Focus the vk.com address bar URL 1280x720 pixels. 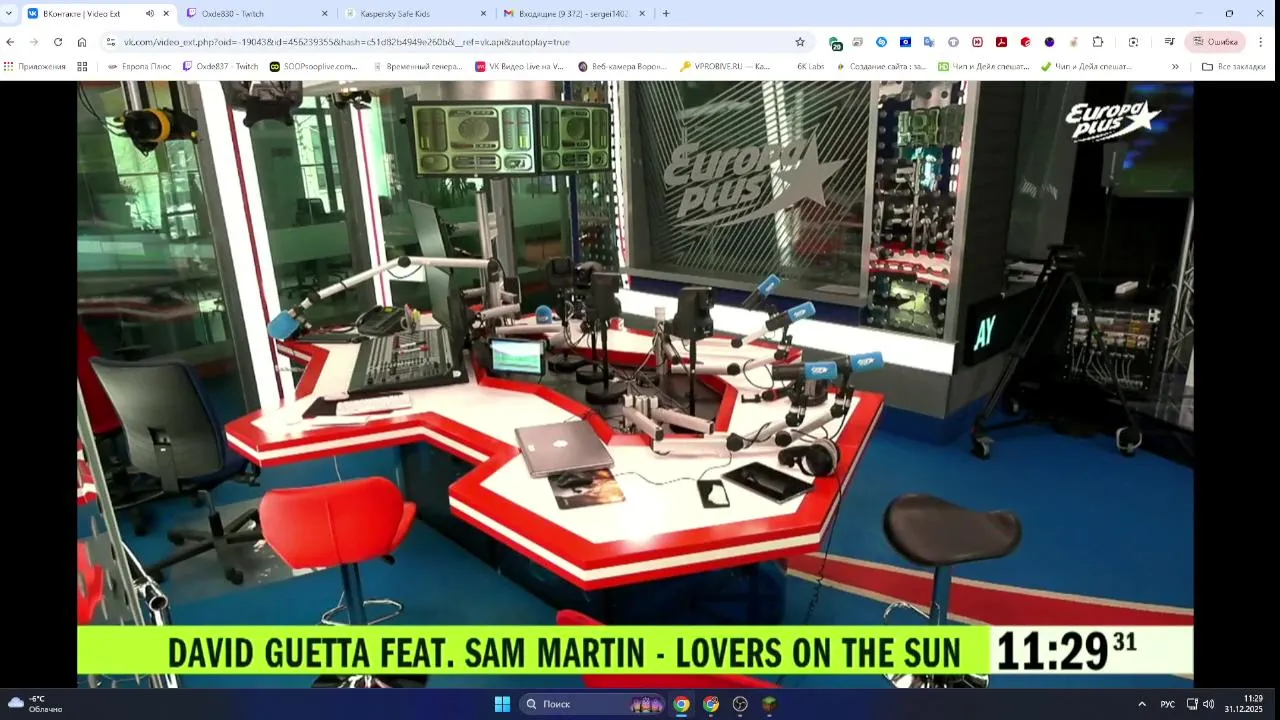point(346,42)
